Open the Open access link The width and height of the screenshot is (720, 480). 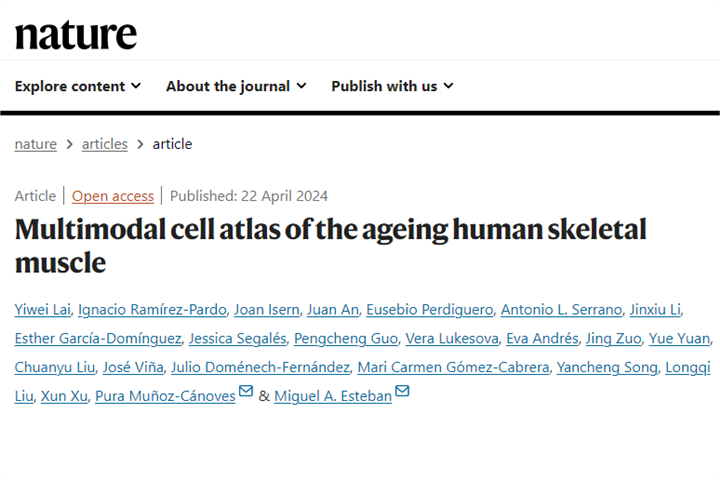click(x=113, y=196)
